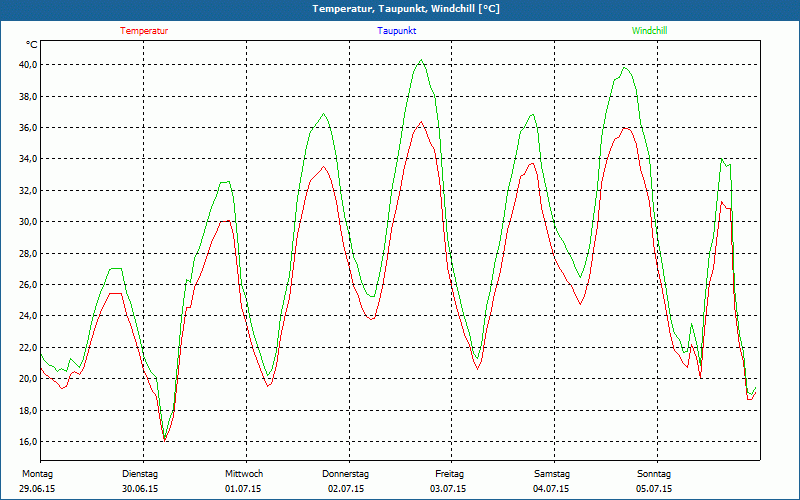Screen dimensions: 800x500
Task: Click the date 30.06.15
Action: pyautogui.click(x=140, y=489)
